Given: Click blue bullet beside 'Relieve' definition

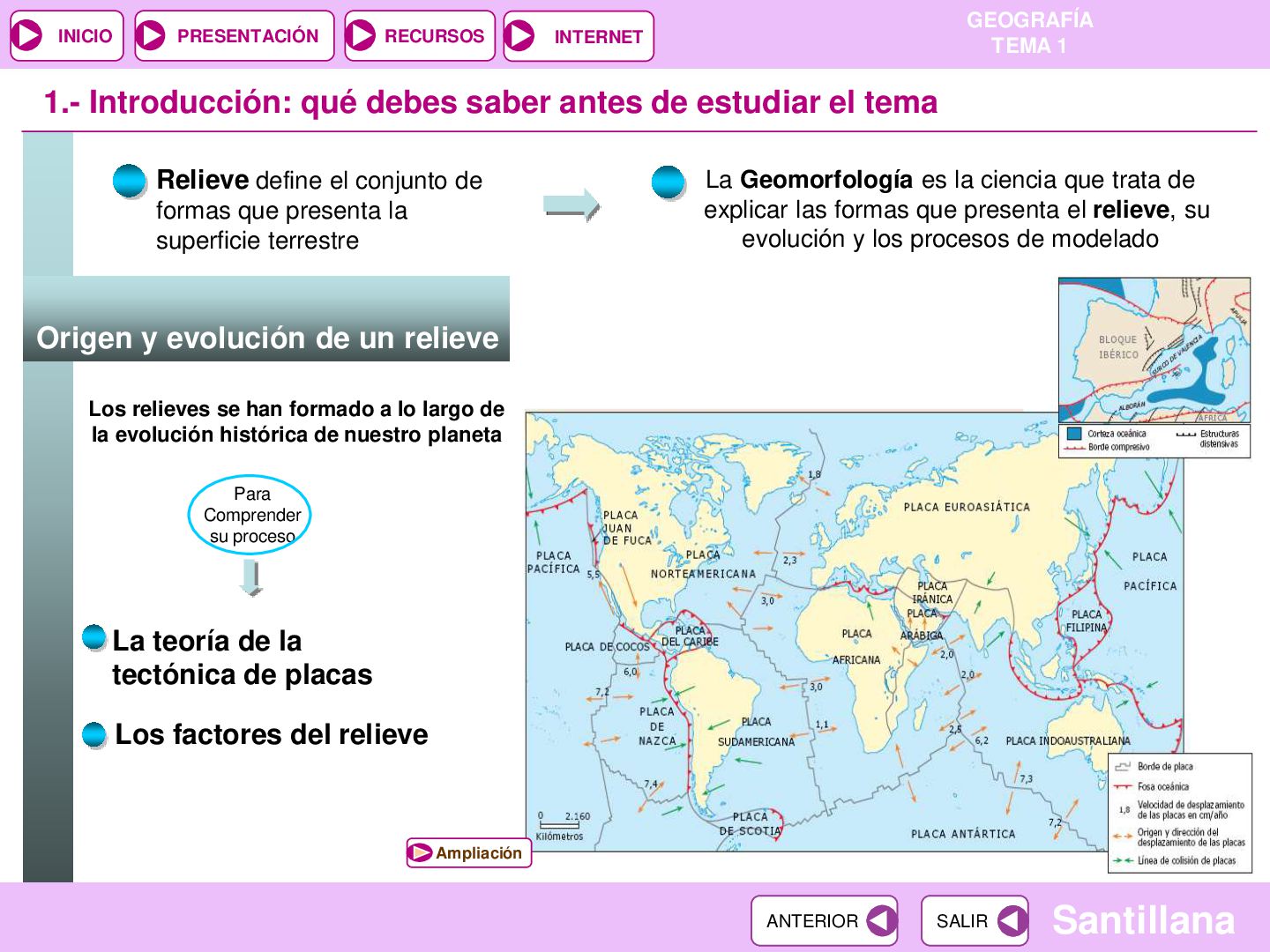Looking at the screenshot, I should 130,182.
